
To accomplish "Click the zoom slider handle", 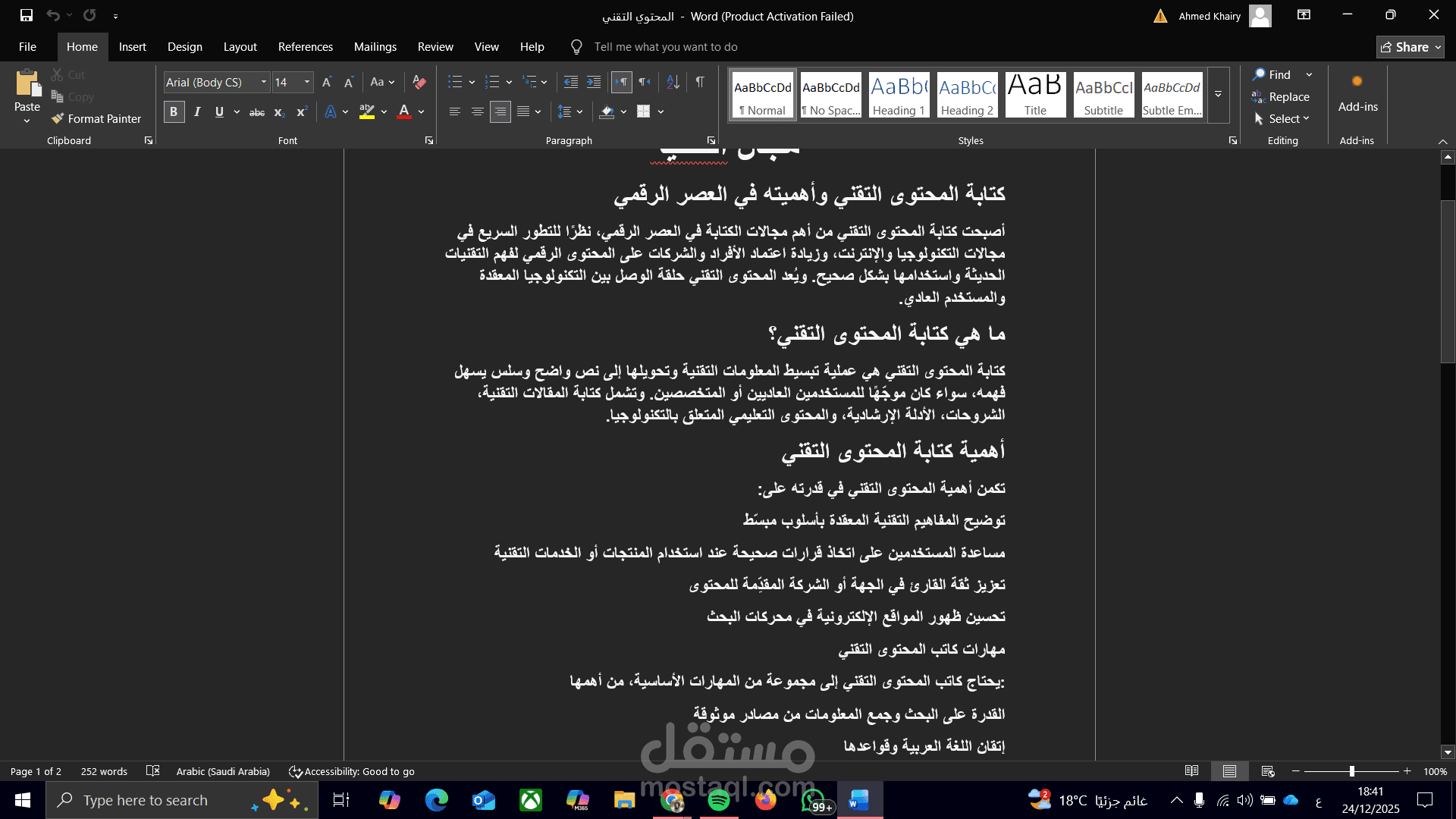I will 1351,771.
